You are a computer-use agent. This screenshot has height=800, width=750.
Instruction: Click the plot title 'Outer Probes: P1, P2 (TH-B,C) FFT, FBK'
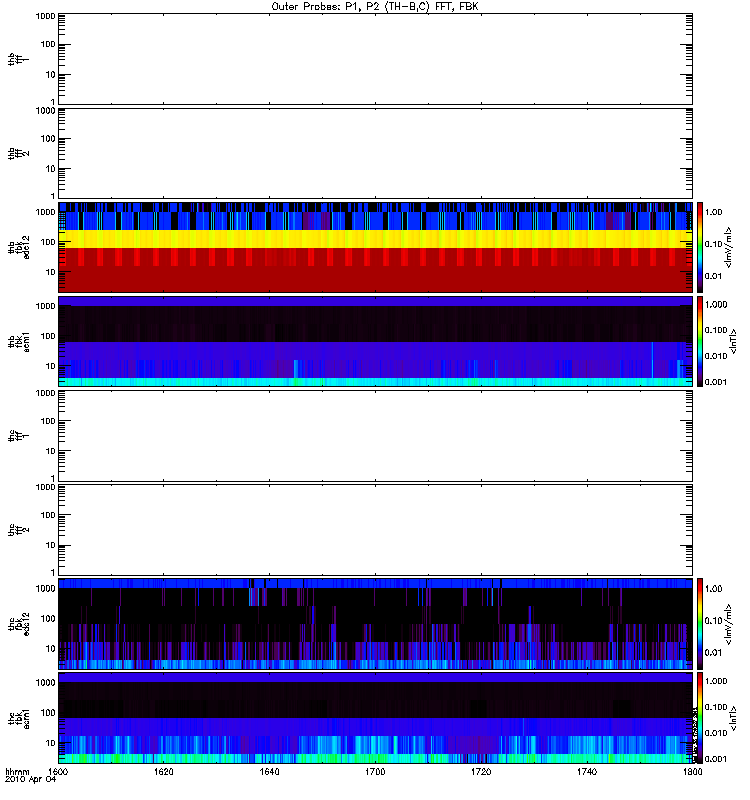pos(375,7)
